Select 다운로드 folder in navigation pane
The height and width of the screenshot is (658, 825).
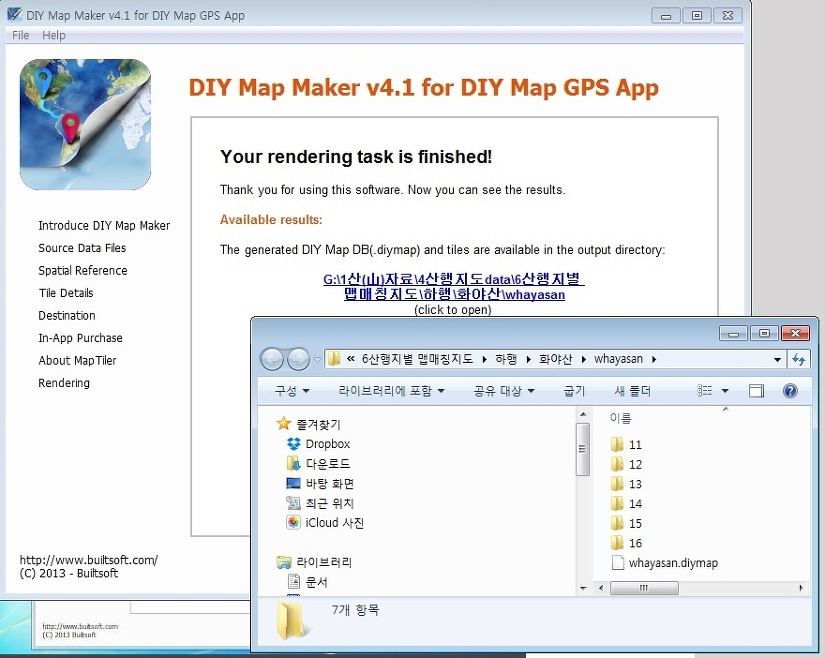[x=318, y=463]
